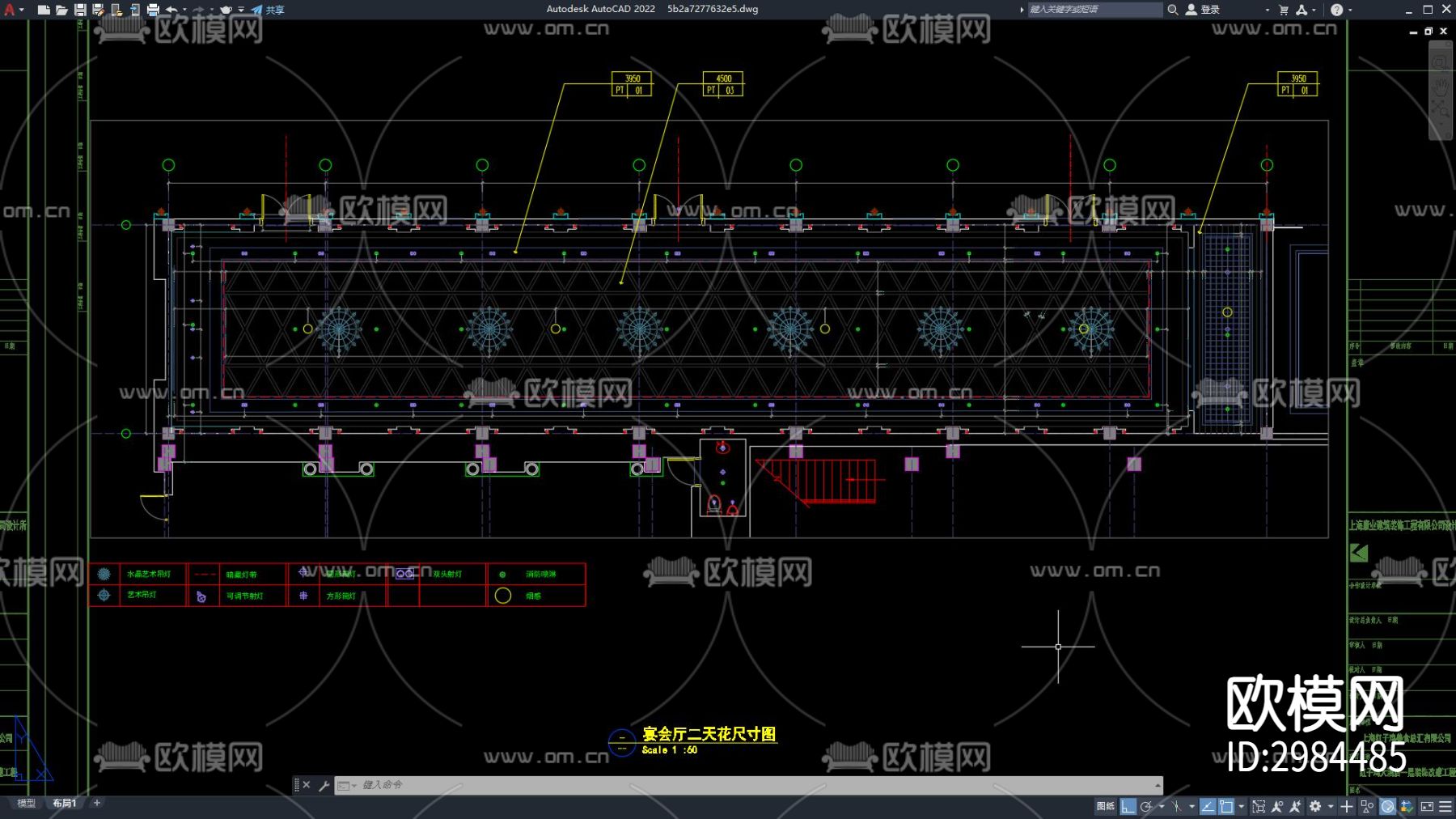Click the Save As icon

(98, 10)
